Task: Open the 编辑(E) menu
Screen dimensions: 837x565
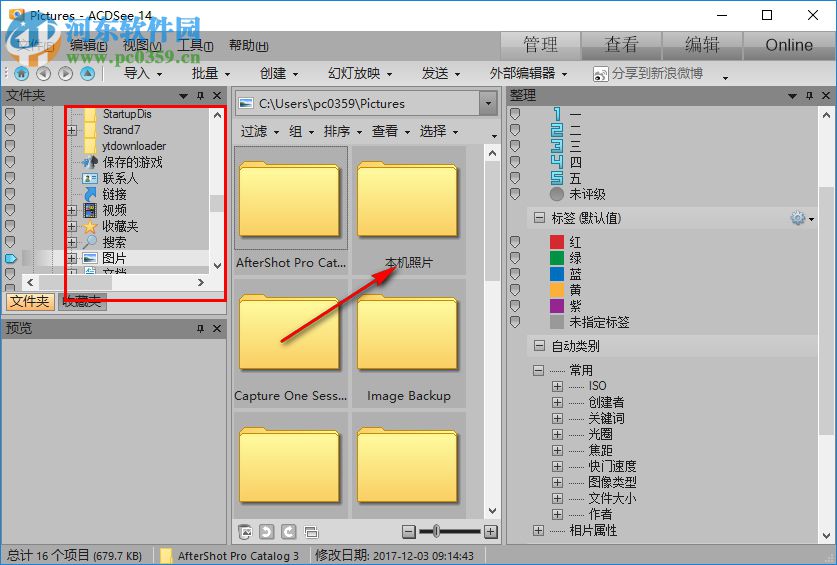Action: (89, 46)
